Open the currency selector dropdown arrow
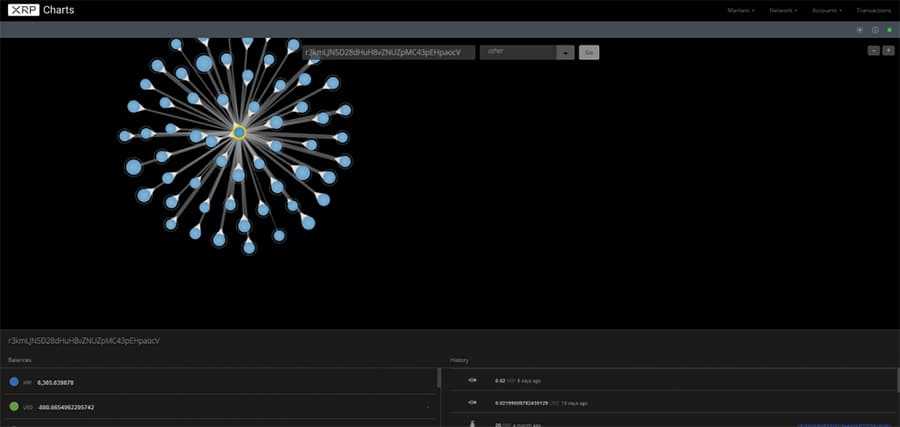This screenshot has width=900, height=427. (565, 52)
